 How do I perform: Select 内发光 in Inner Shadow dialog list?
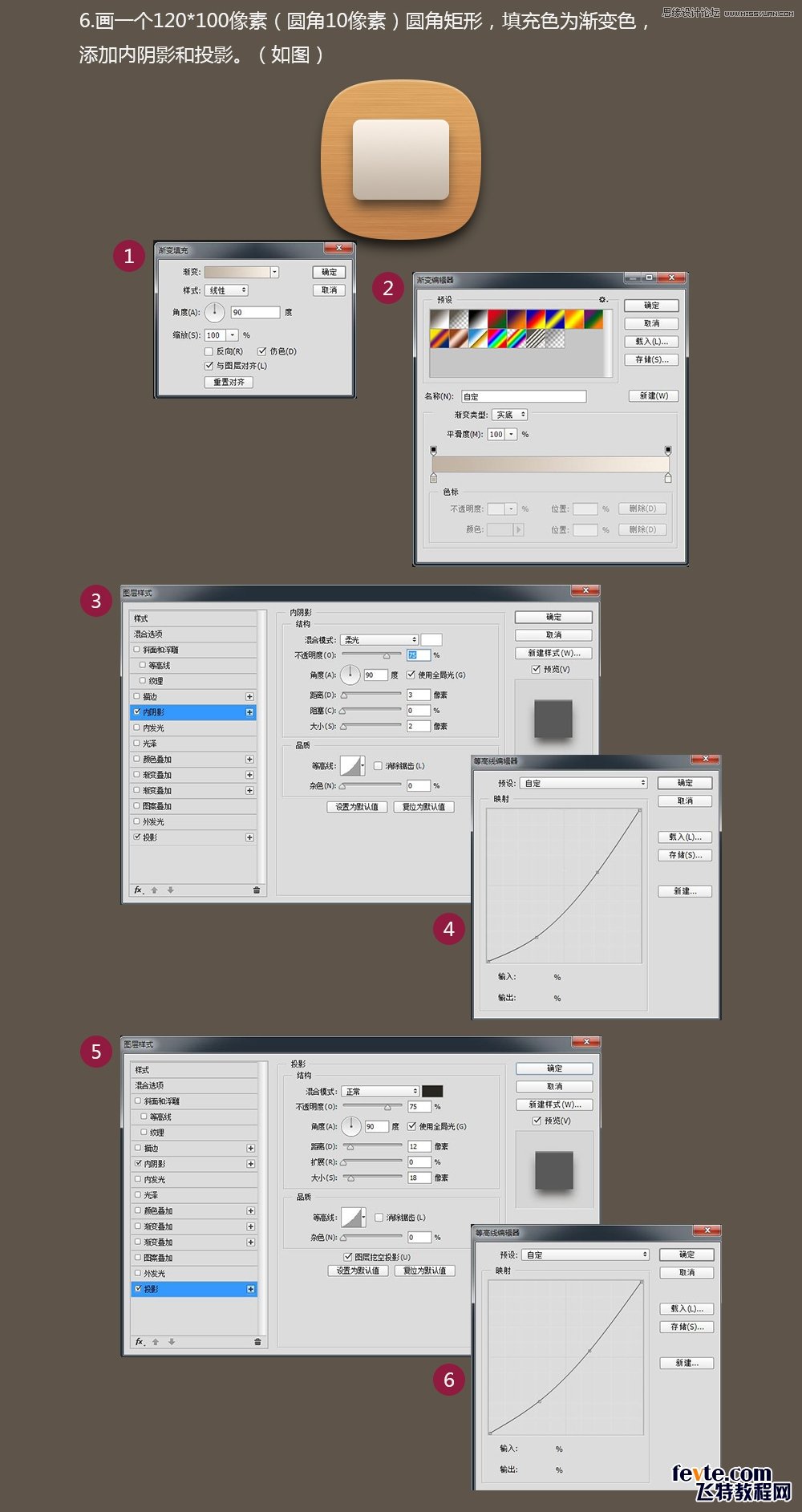click(192, 728)
